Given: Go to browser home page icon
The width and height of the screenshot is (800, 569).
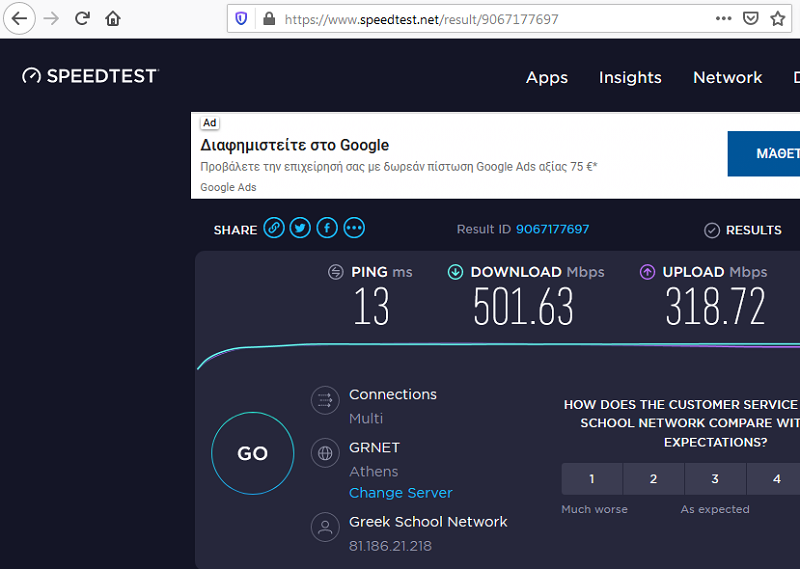Looking at the screenshot, I should click(113, 18).
